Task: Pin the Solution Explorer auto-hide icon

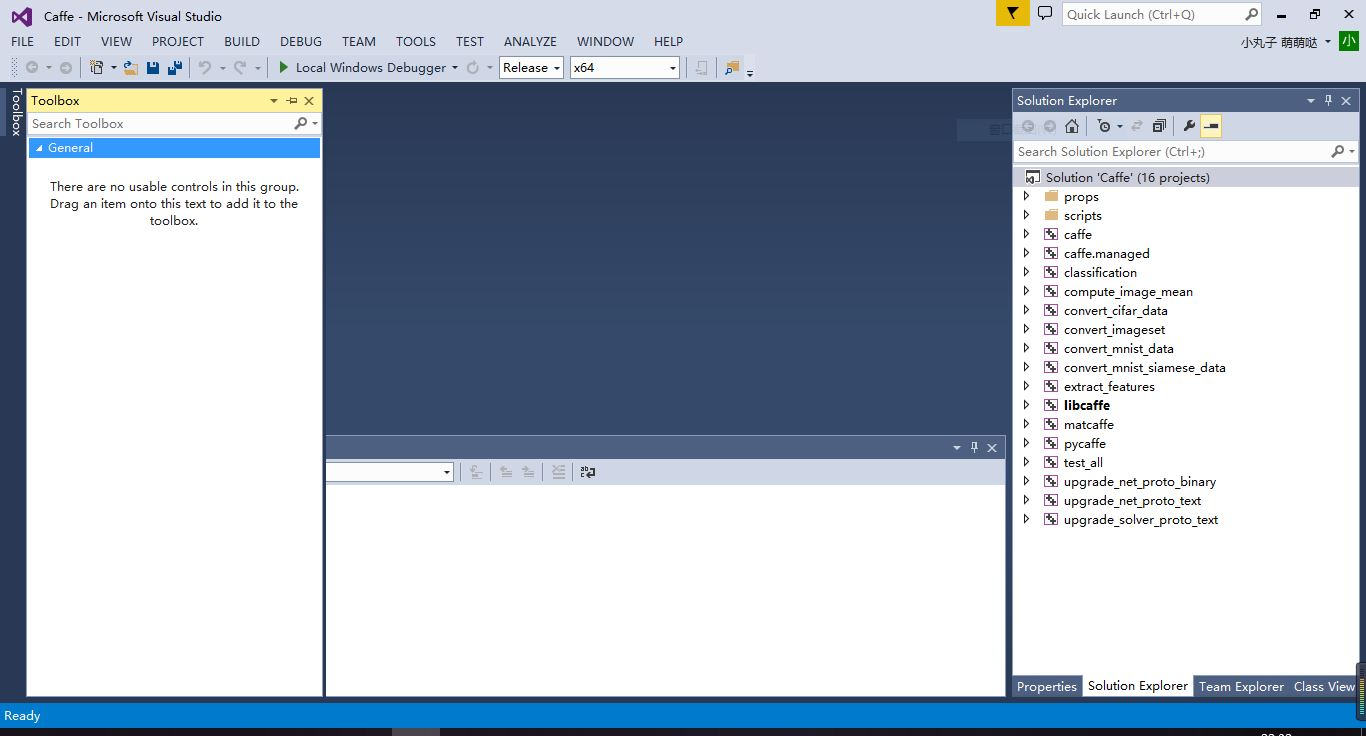Action: point(1329,100)
